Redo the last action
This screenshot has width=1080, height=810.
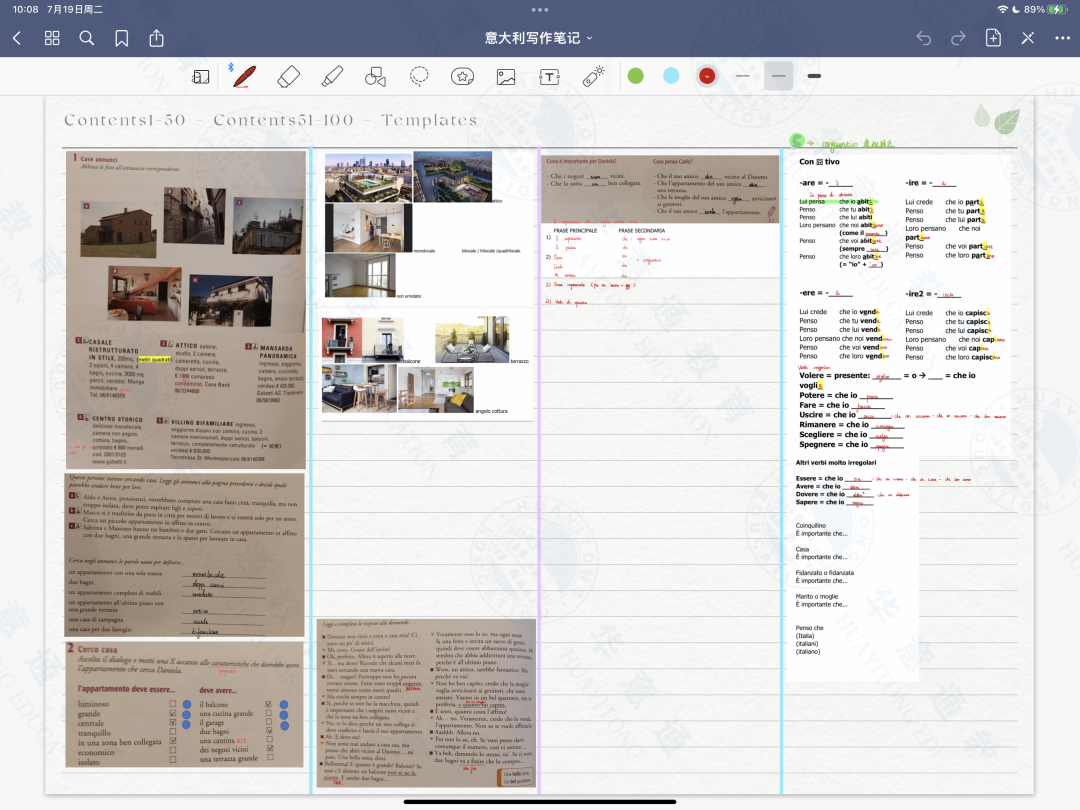pyautogui.click(x=958, y=39)
